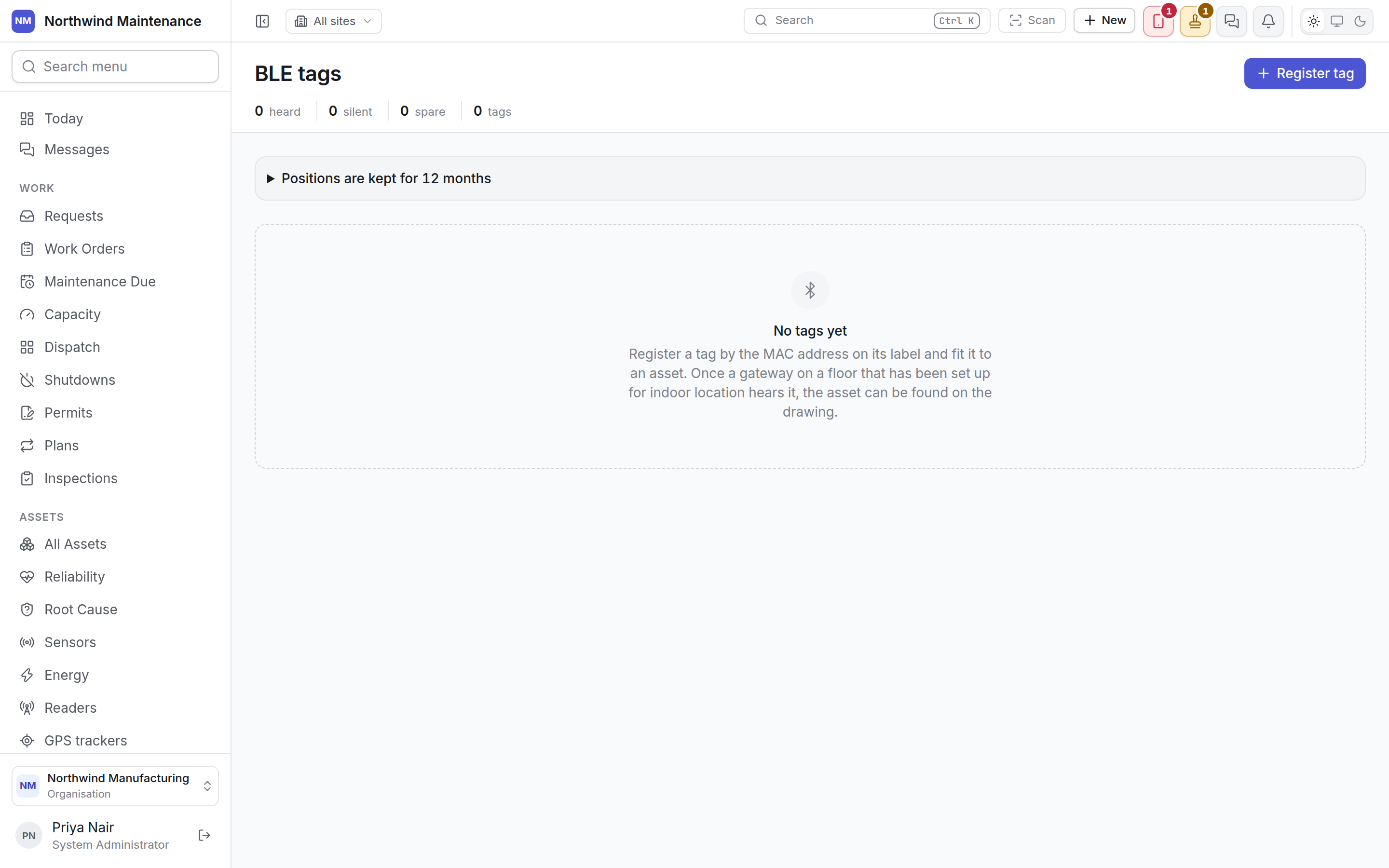Screen dimensions: 1389x868
Task: Focus the top Search field
Action: 867,21
